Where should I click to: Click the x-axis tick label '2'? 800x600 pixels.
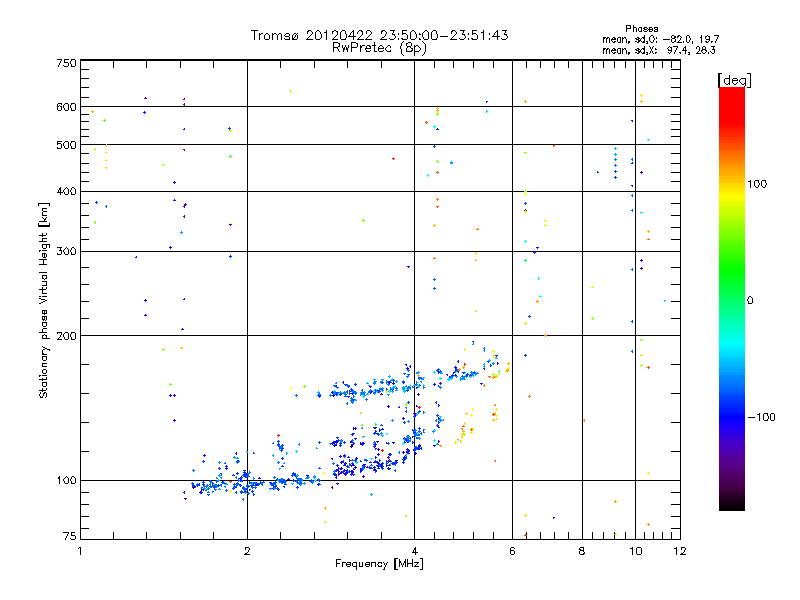[247, 551]
